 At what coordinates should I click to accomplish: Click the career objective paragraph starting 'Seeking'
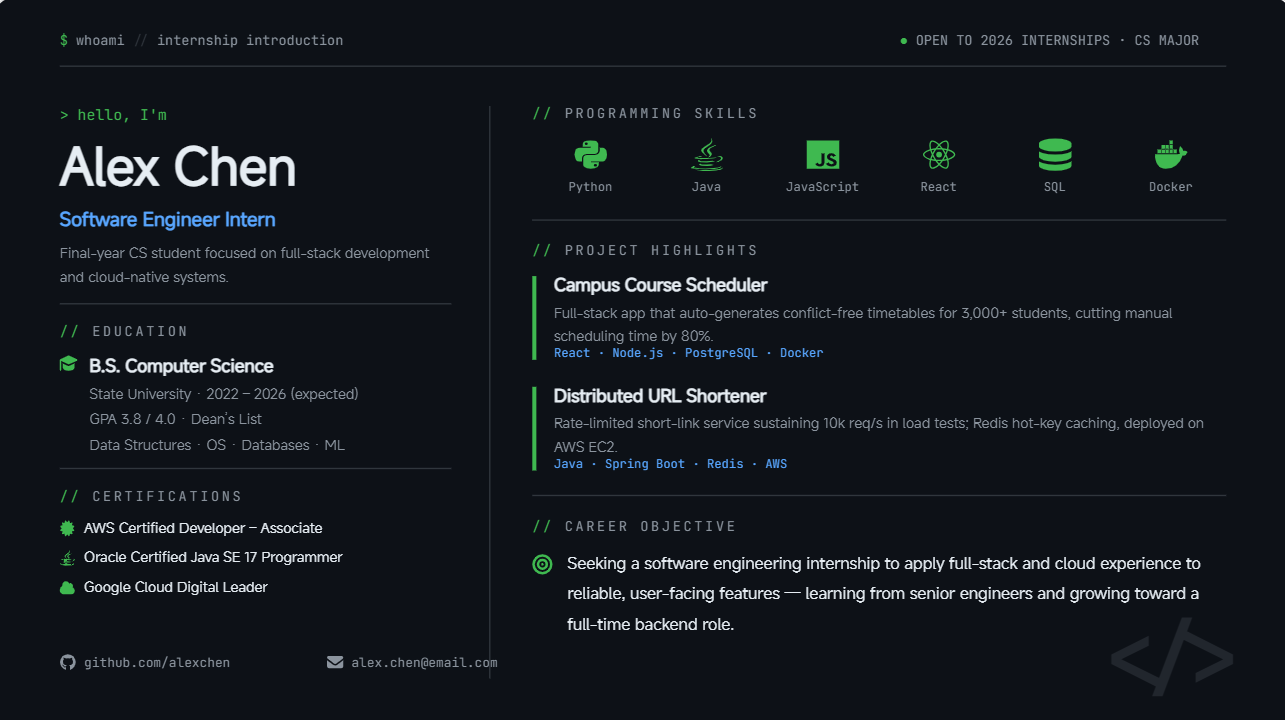(x=884, y=594)
